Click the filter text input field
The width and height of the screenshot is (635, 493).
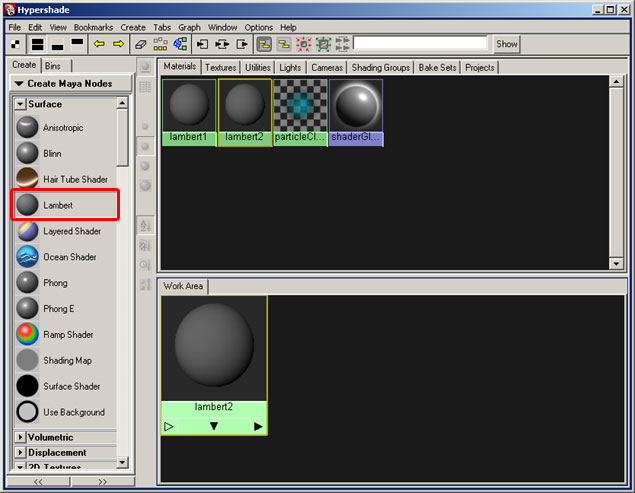pos(421,44)
